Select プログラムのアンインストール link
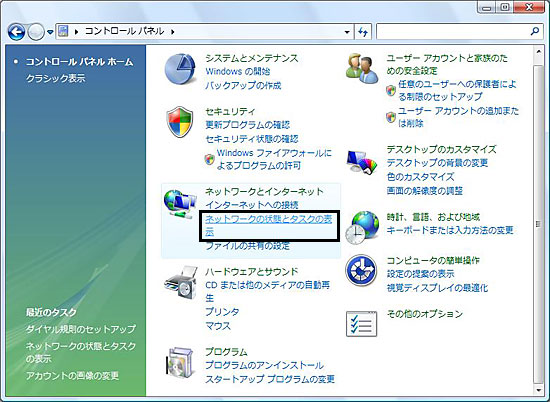This screenshot has width=550, height=402. coord(264,365)
